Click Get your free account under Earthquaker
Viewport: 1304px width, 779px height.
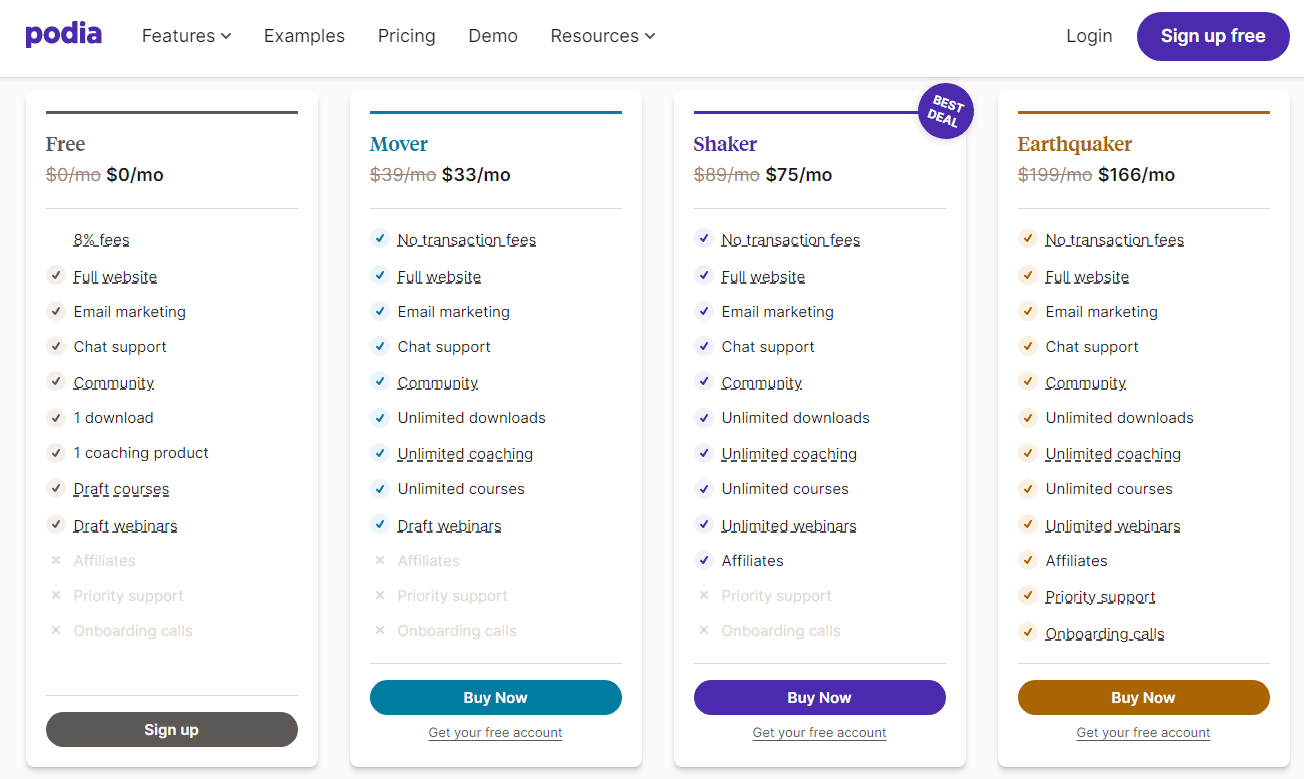1144,733
